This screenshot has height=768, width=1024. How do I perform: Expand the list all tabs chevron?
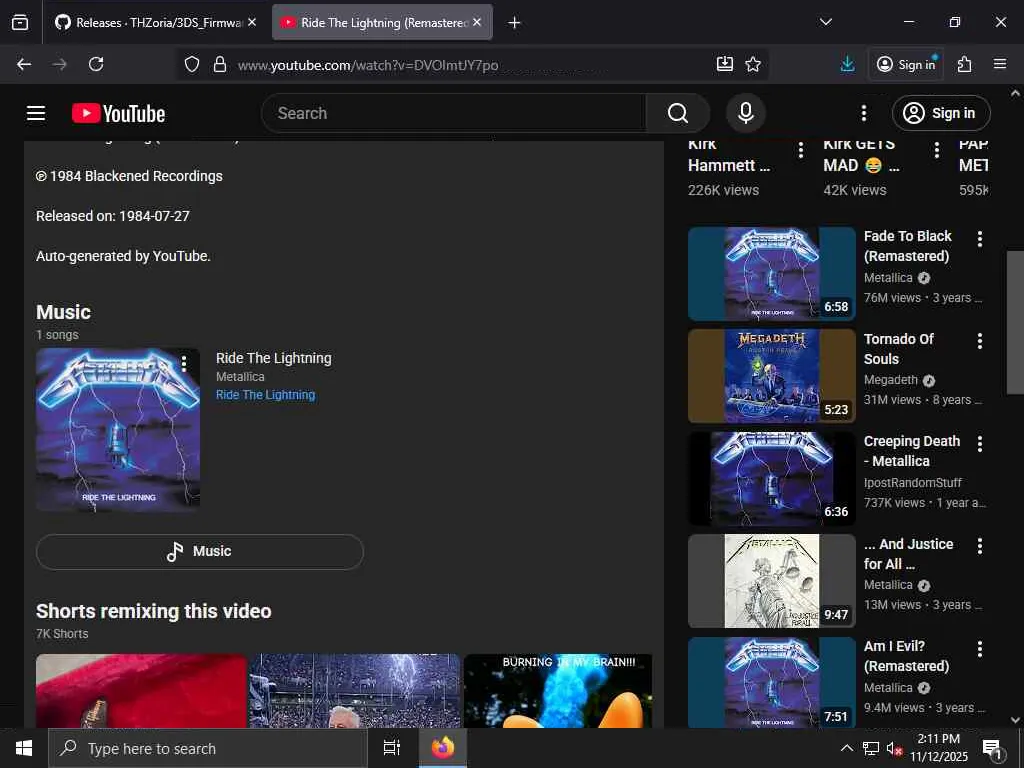pos(825,22)
